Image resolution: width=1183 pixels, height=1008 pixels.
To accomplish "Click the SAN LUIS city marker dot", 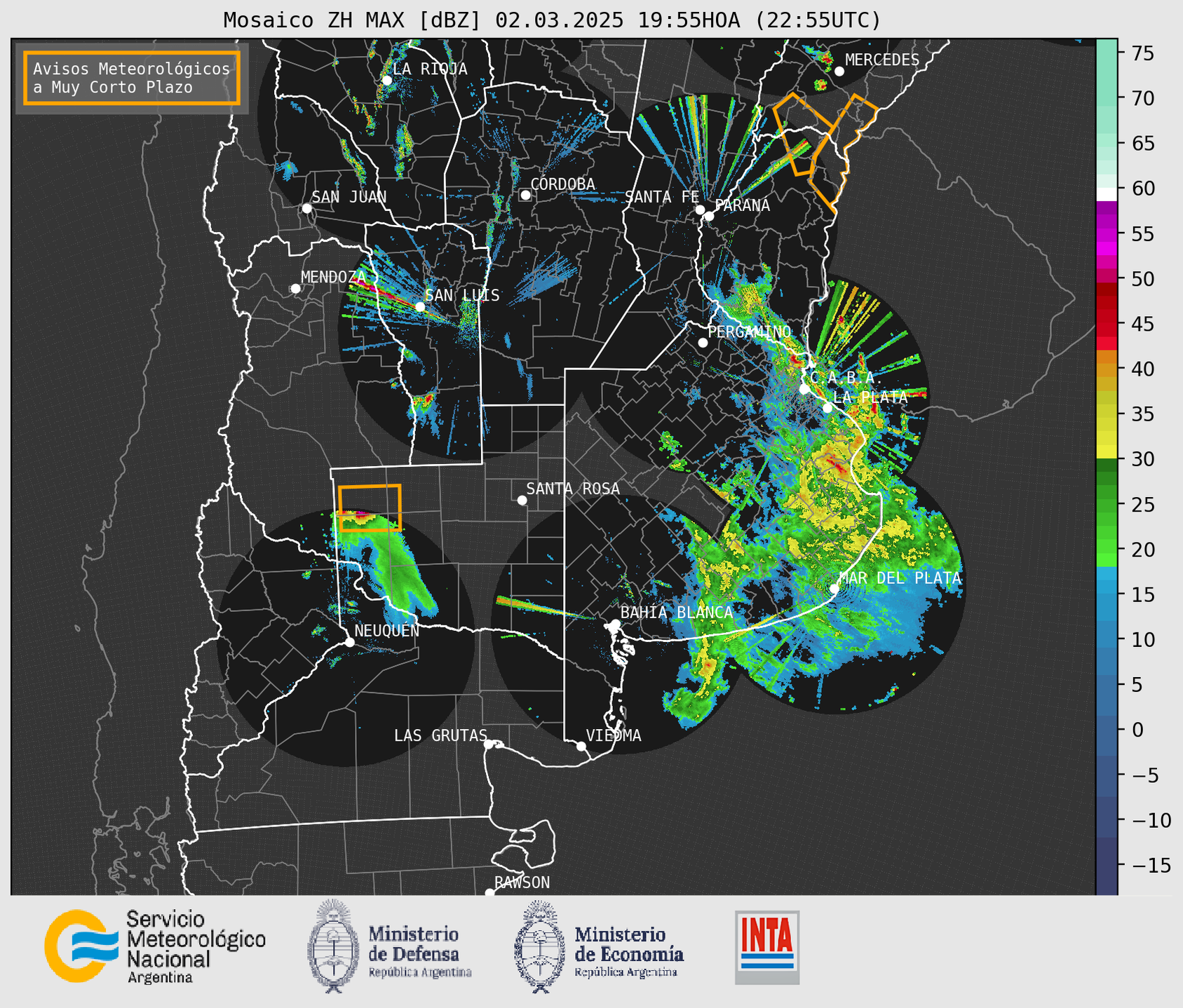I will click(420, 306).
